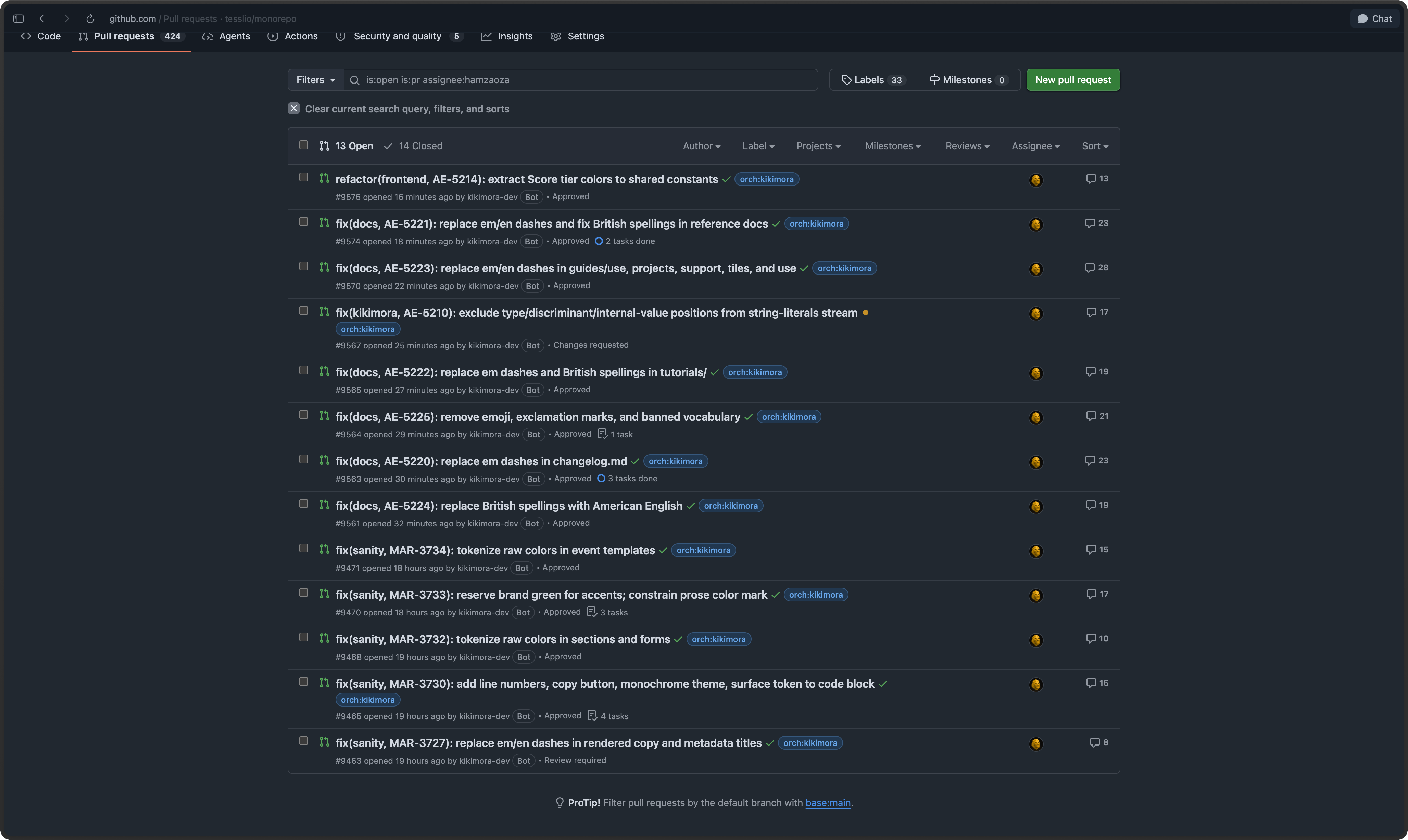The image size is (1408, 840).
Task: Switch to the Agents tab
Action: pos(226,36)
